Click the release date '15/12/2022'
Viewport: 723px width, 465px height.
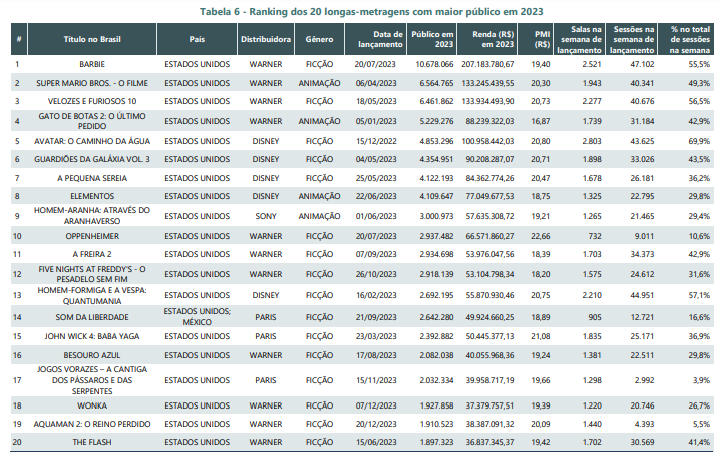pyautogui.click(x=376, y=141)
